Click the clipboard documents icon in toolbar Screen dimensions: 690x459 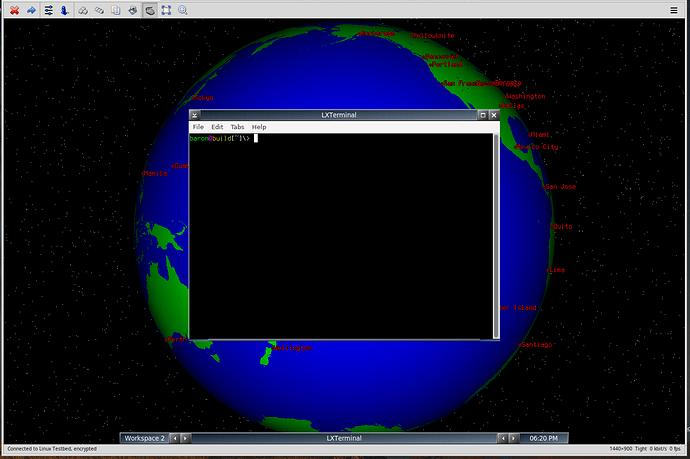click(116, 10)
